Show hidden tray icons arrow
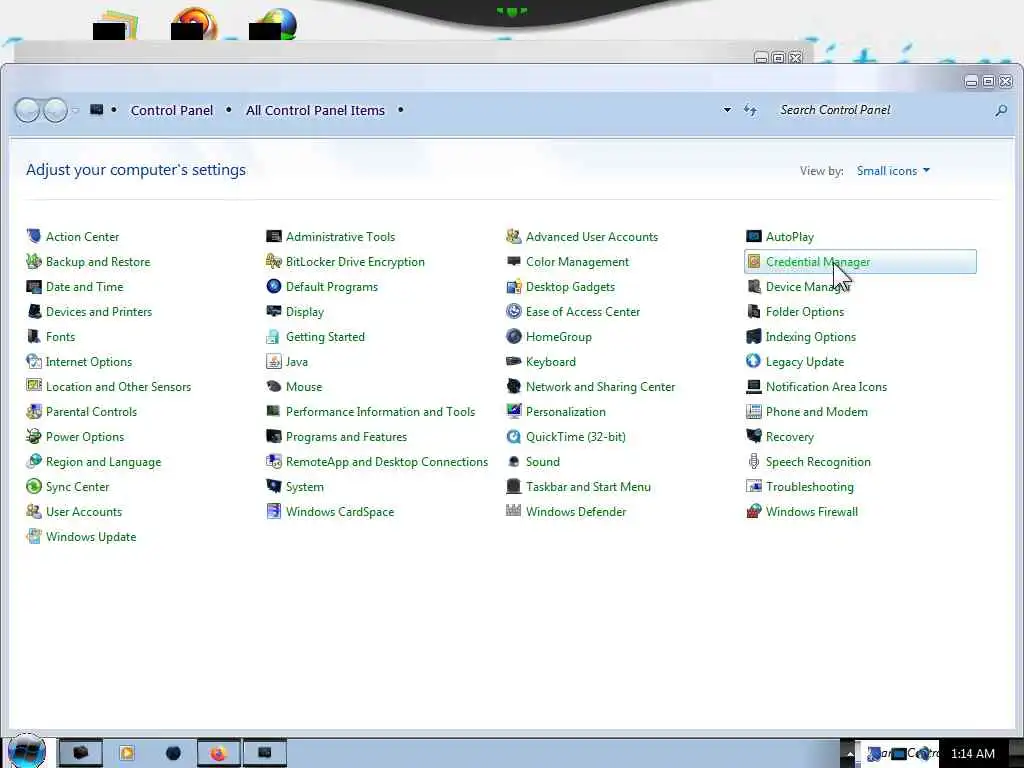1024x768 pixels. click(x=849, y=754)
